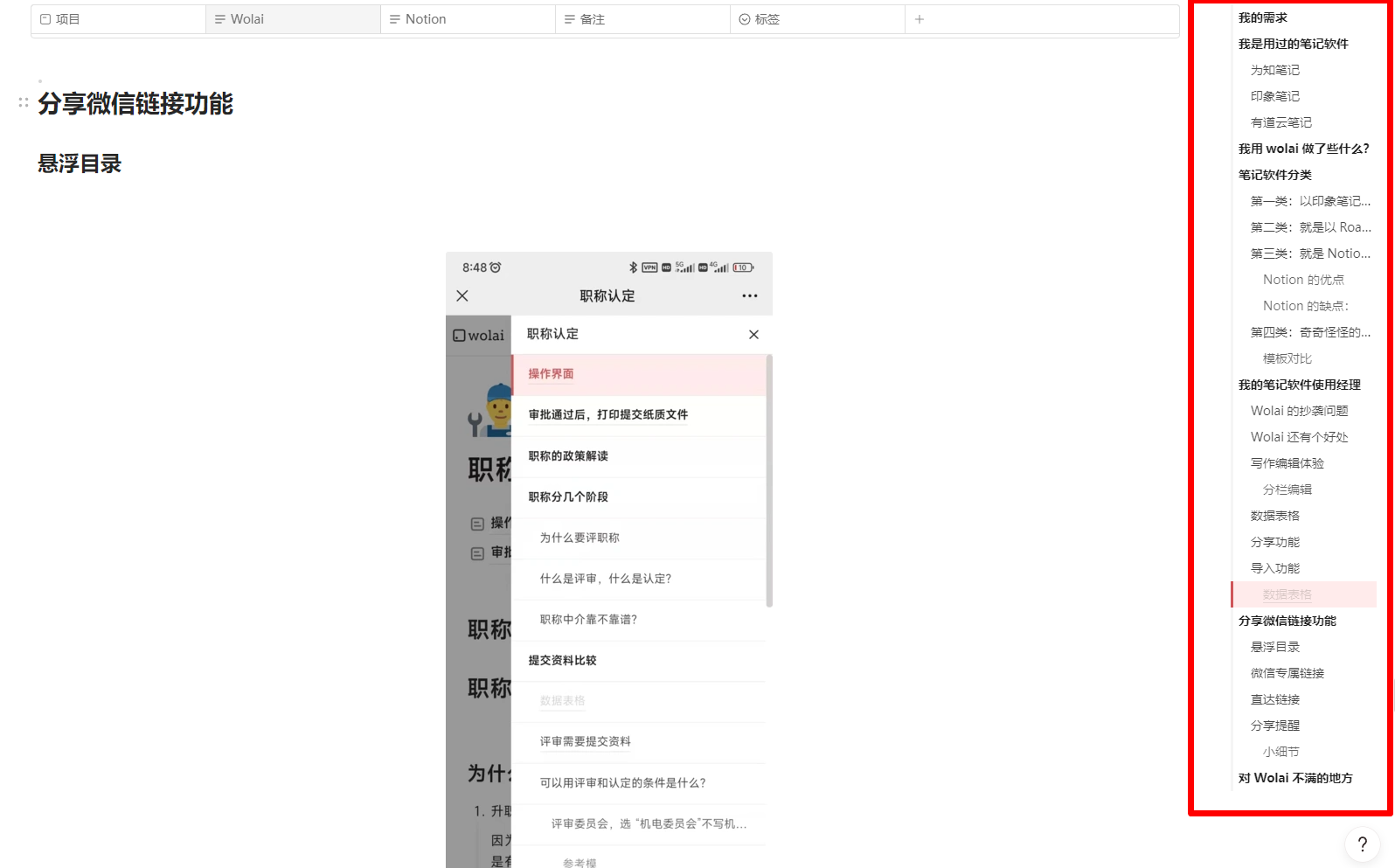Open outline entry 第二类：就是以 Roa...
Image resolution: width=1395 pixels, height=868 pixels.
click(1310, 227)
